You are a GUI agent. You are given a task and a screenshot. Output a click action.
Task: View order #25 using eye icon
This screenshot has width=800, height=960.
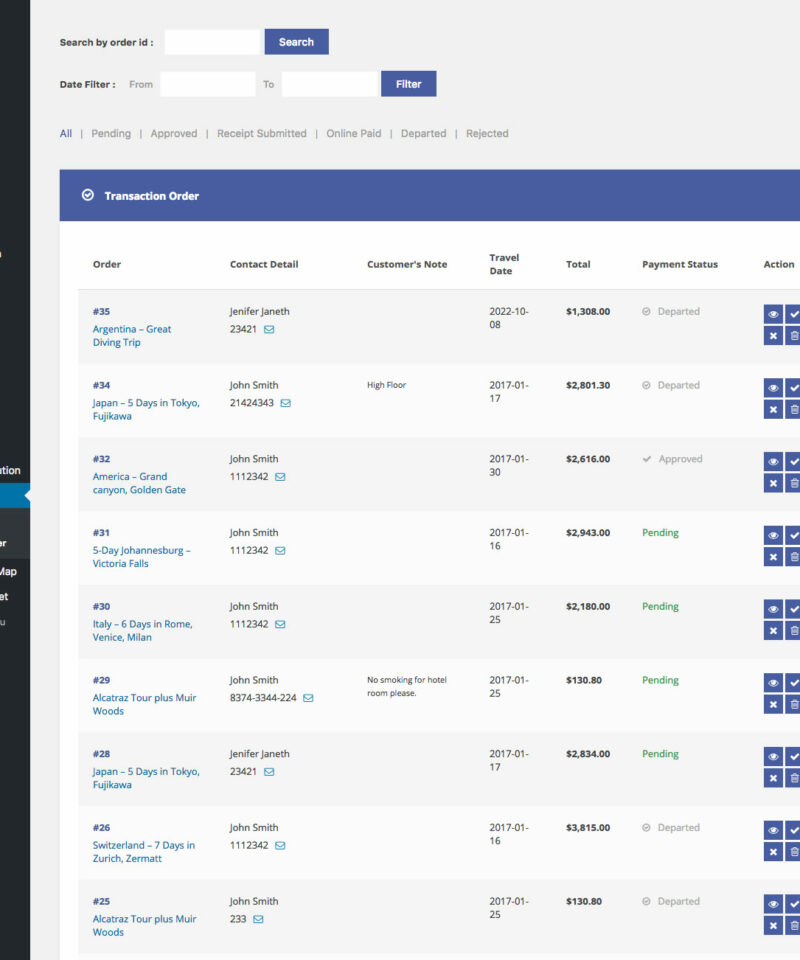[773, 904]
